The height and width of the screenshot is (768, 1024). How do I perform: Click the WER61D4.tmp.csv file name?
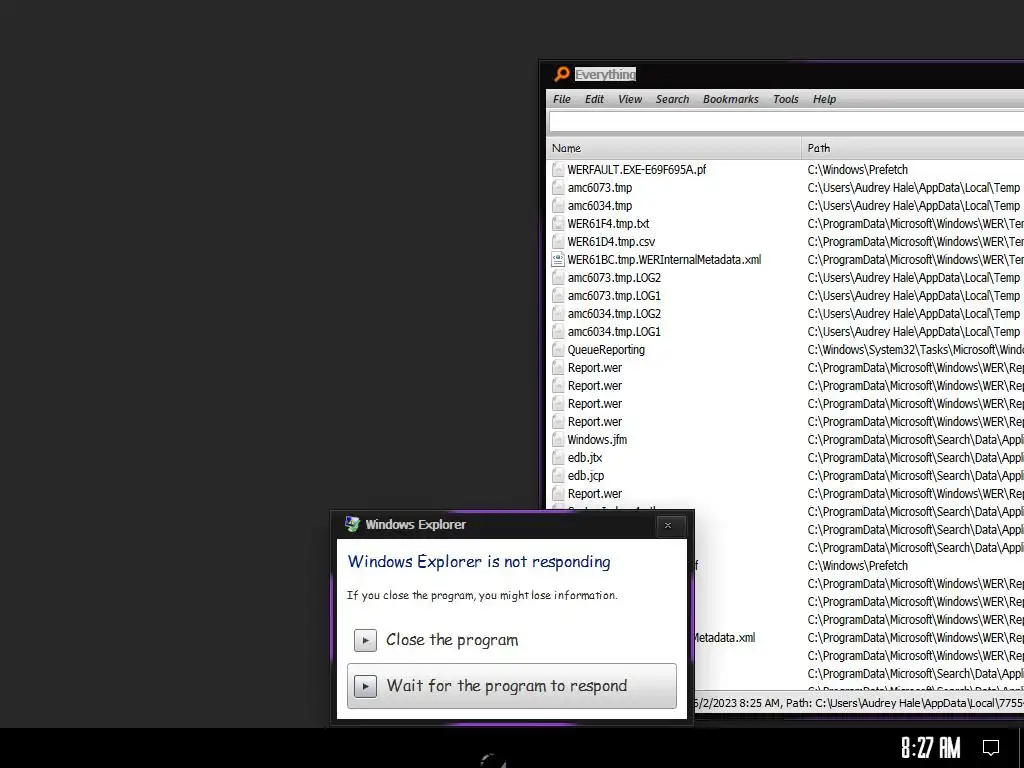point(611,242)
